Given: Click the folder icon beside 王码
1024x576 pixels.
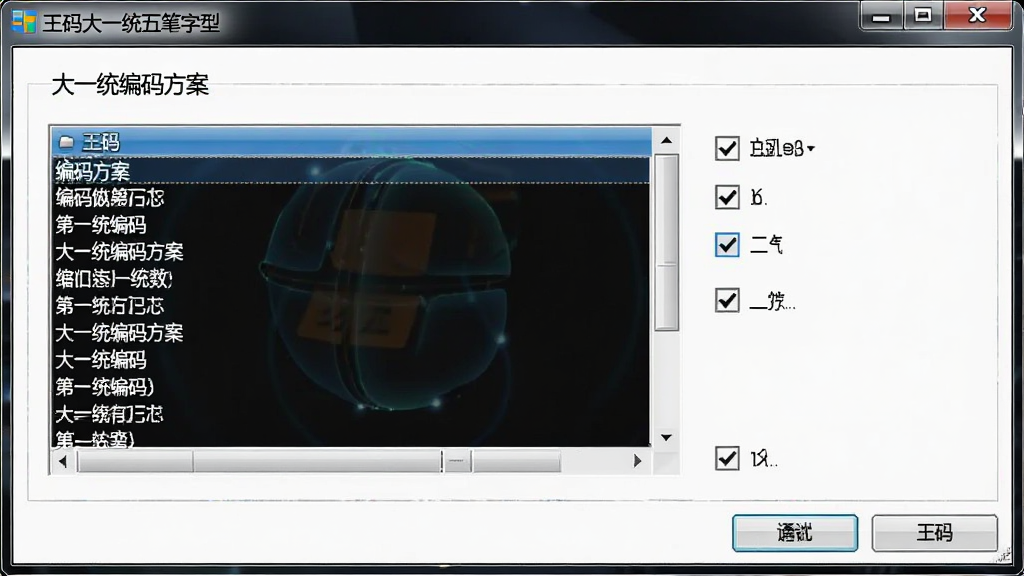Looking at the screenshot, I should pyautogui.click(x=66, y=142).
